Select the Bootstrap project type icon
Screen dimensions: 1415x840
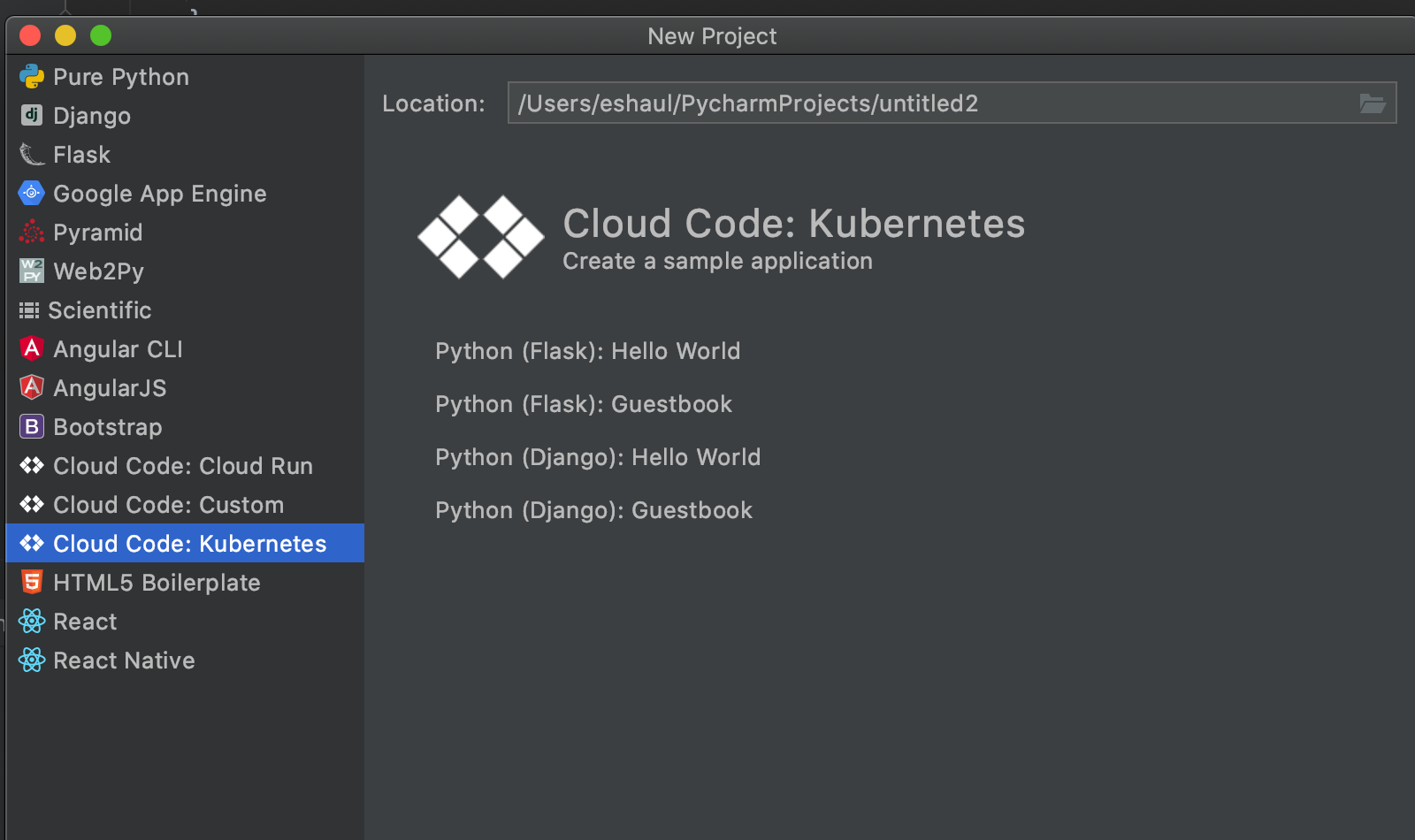[x=32, y=427]
